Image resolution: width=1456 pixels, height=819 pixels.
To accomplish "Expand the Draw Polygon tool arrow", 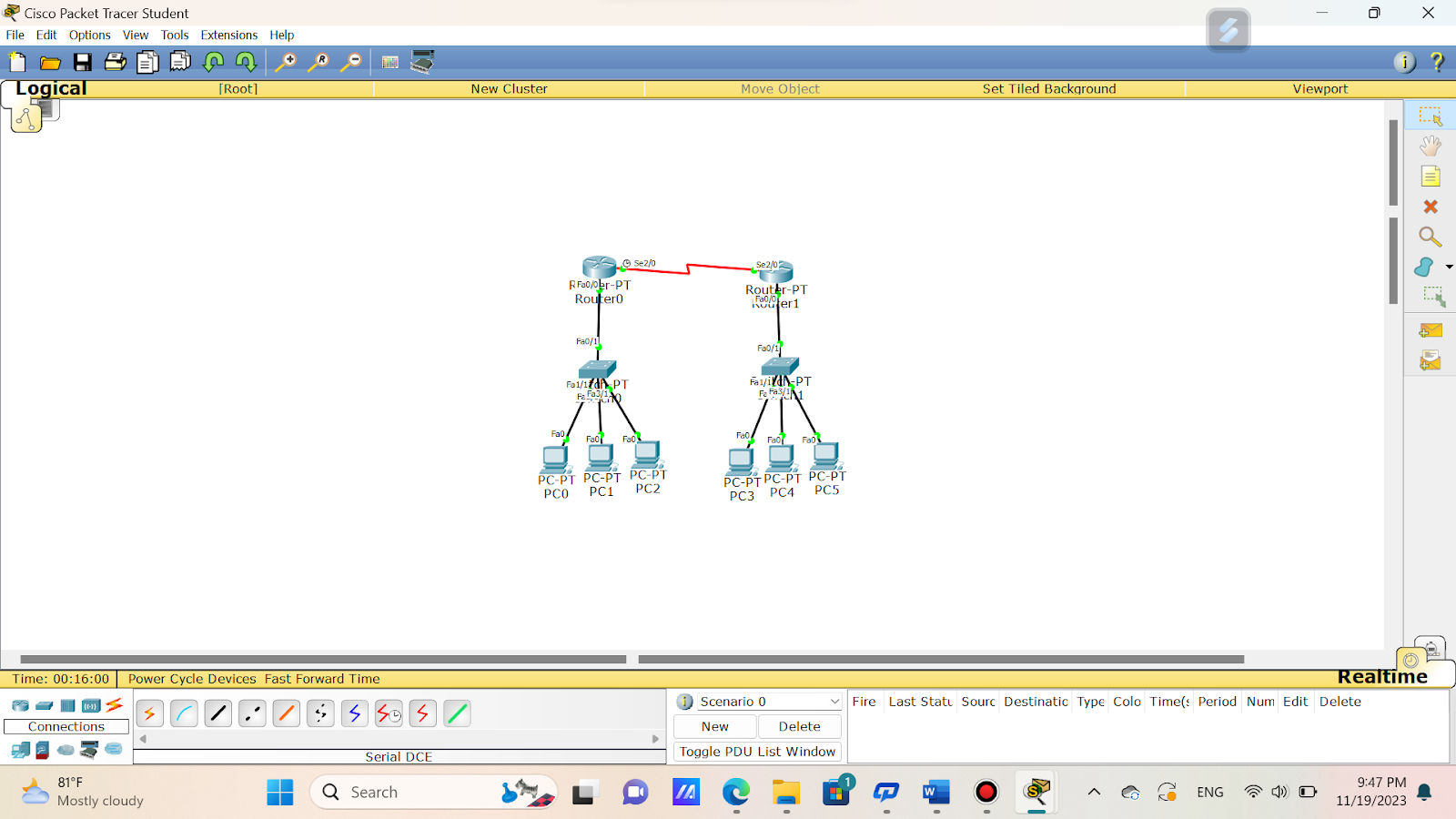I will 1449,267.
